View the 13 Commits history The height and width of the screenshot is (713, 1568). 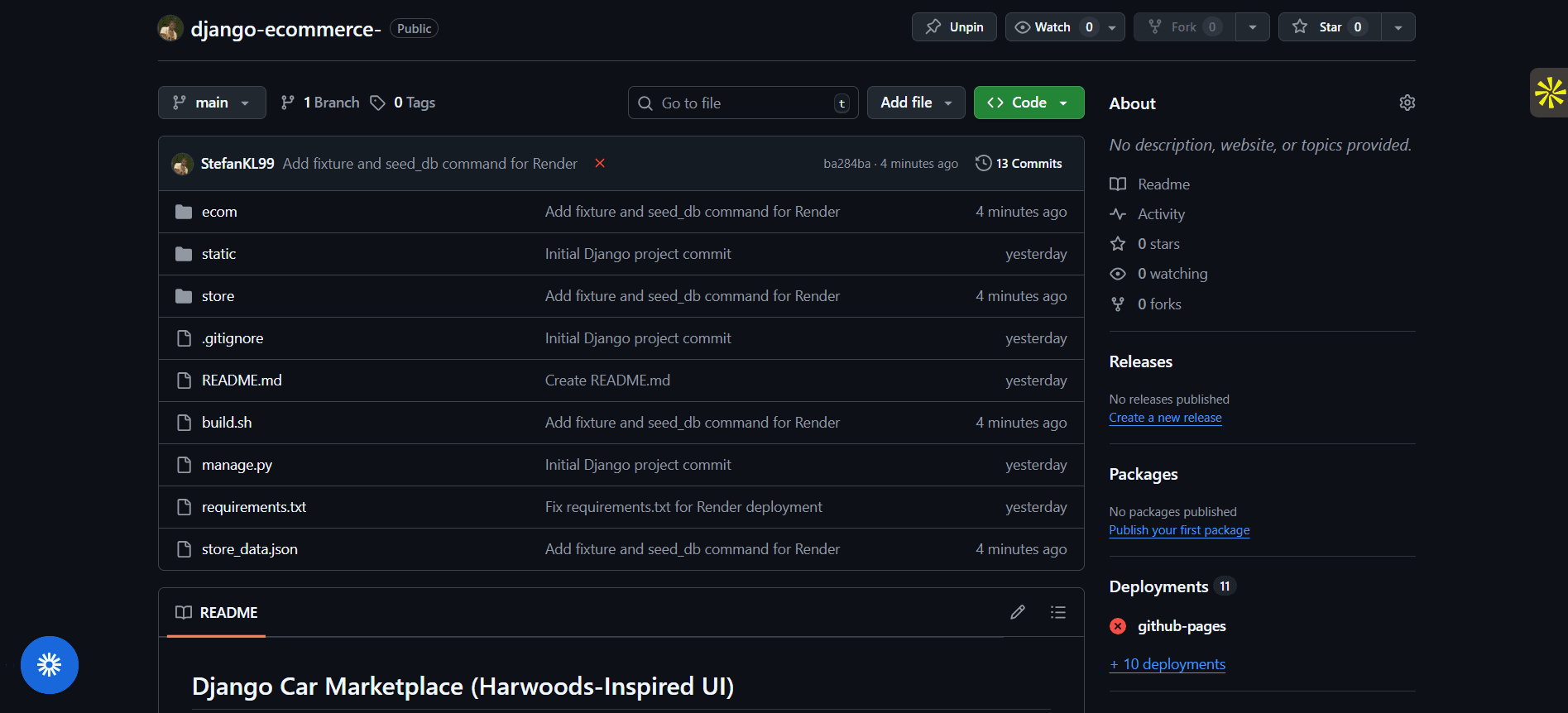(1019, 164)
